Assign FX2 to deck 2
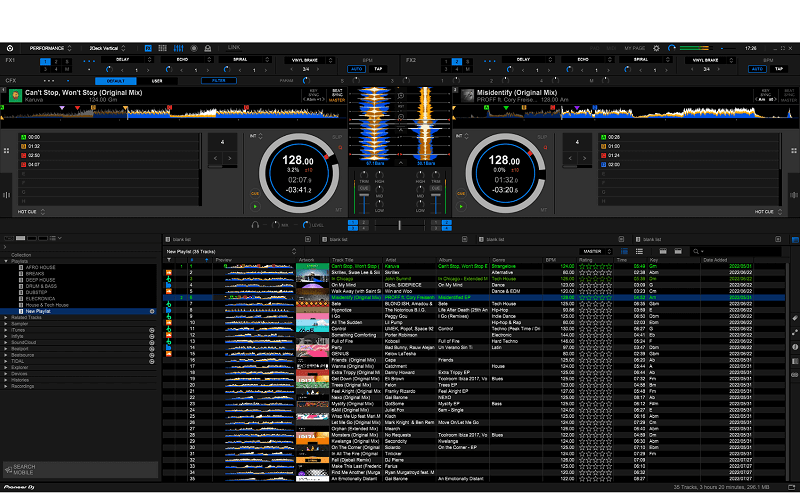800x498 pixels. 457,62
